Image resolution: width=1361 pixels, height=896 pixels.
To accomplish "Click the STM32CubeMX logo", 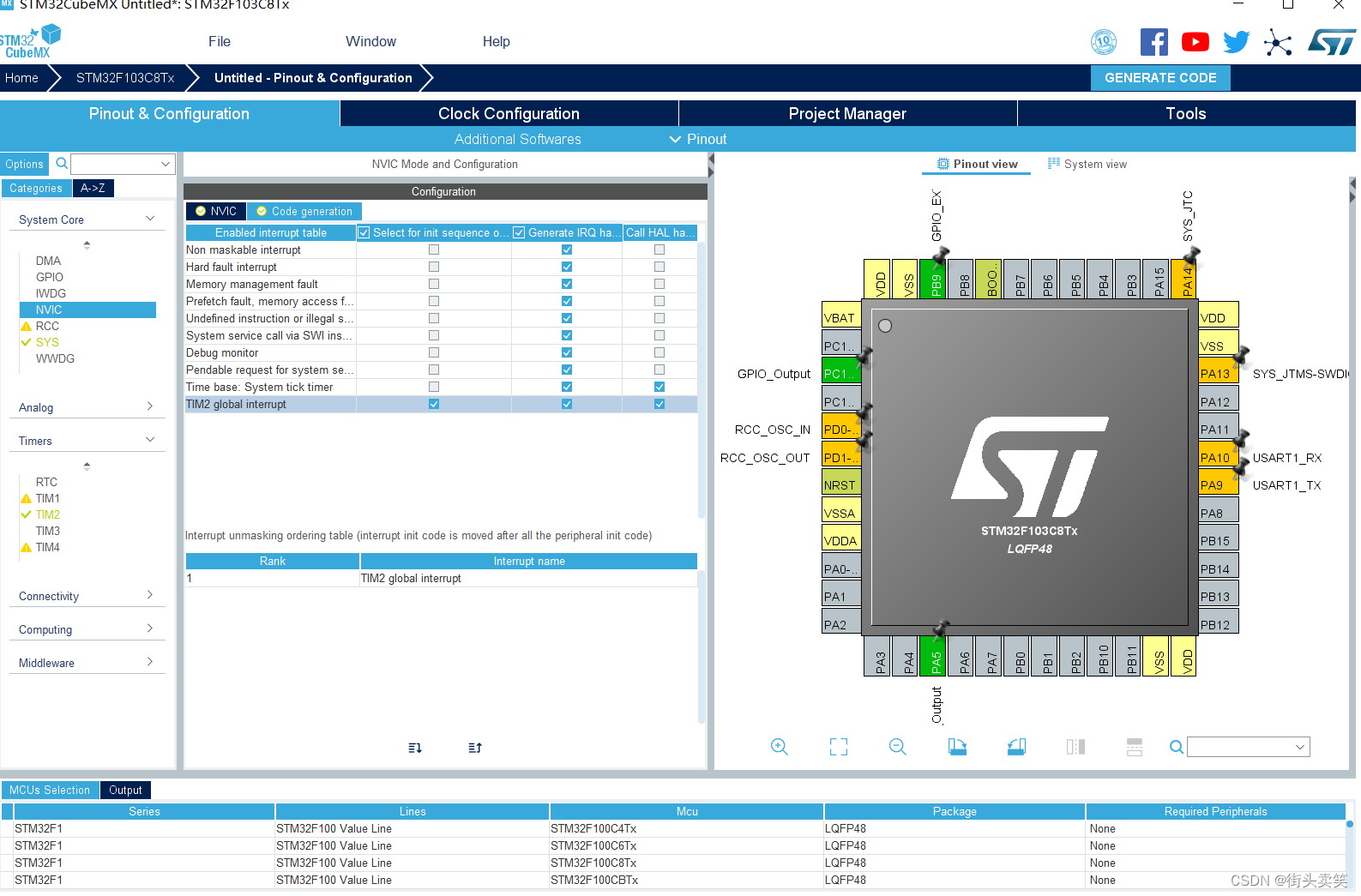I will 31,41.
